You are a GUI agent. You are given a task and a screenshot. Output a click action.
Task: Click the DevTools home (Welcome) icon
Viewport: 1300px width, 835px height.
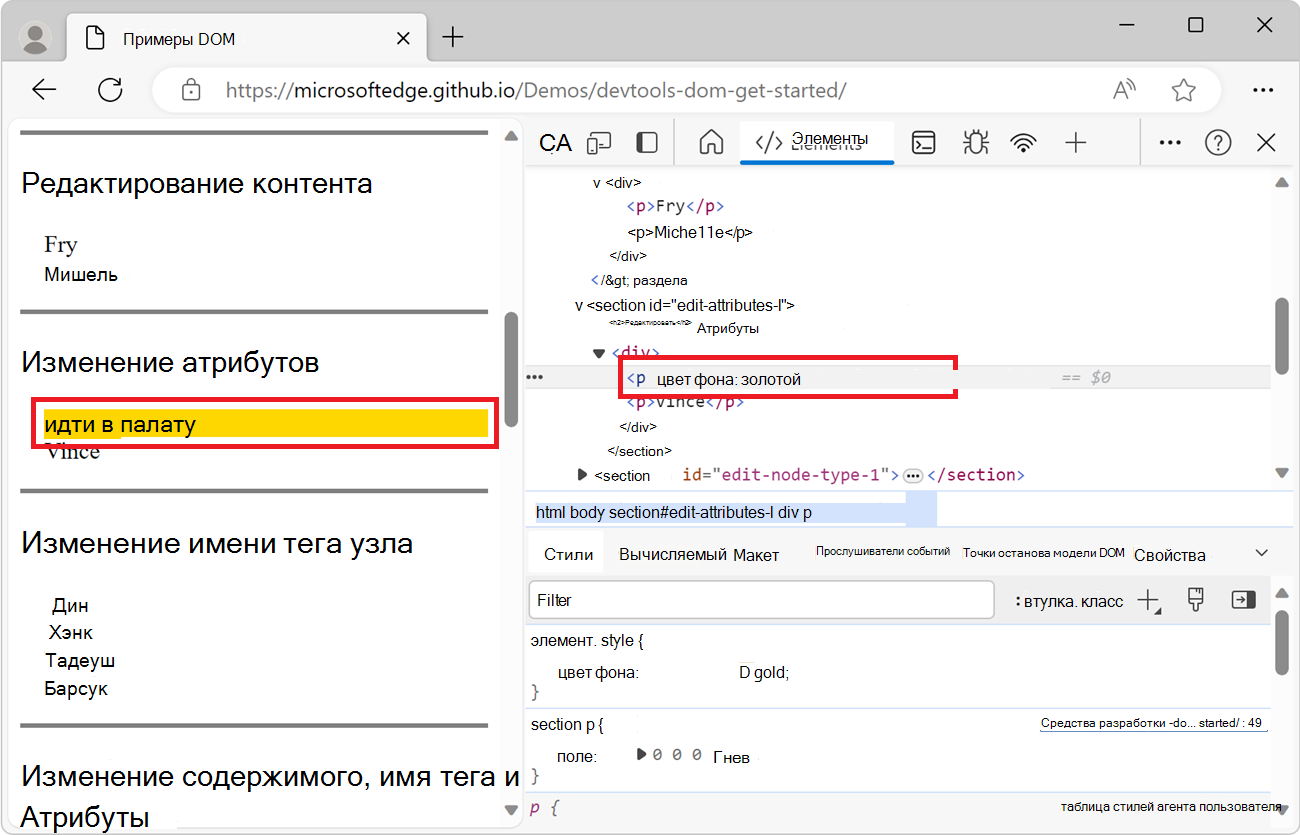click(x=710, y=142)
